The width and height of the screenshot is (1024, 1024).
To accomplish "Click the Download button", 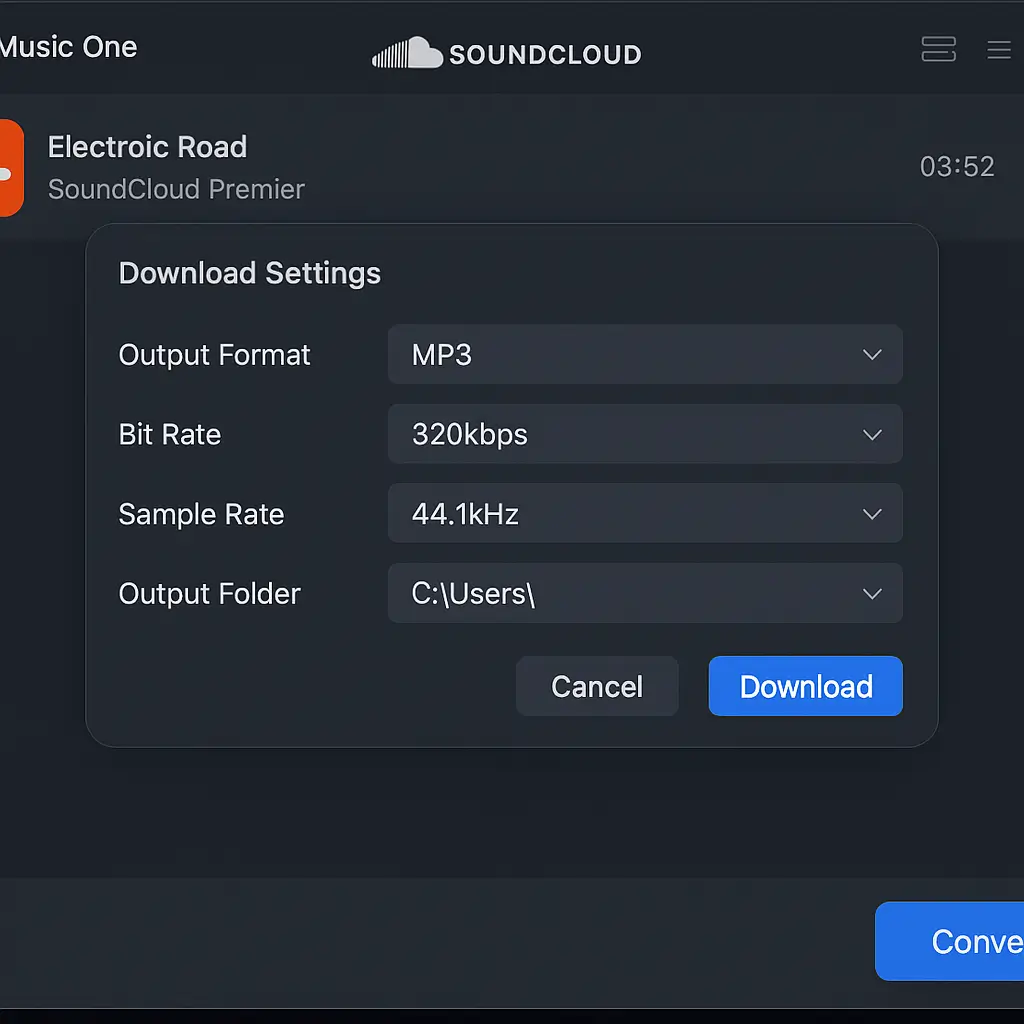I will coord(805,686).
